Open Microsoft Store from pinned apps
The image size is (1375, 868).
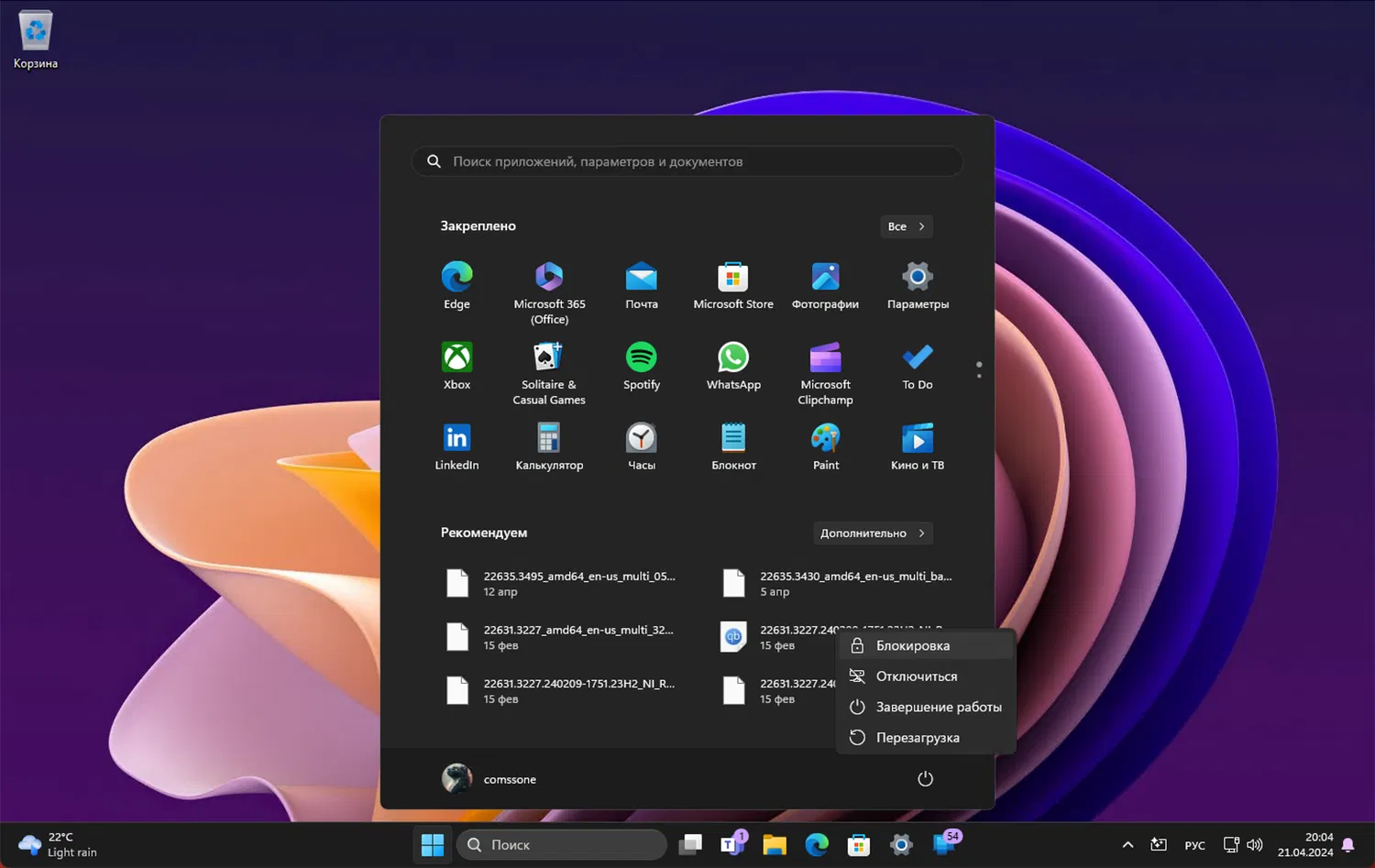(733, 286)
